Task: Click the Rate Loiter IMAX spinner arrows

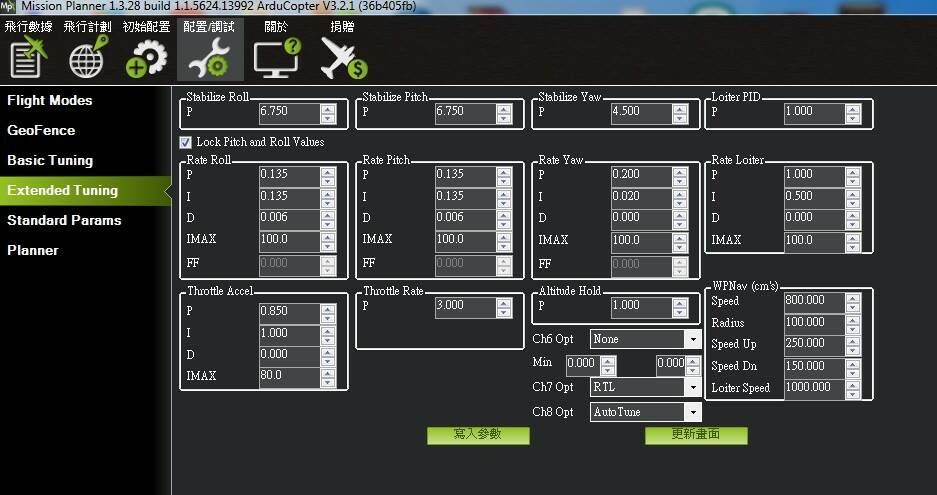Action: [853, 242]
